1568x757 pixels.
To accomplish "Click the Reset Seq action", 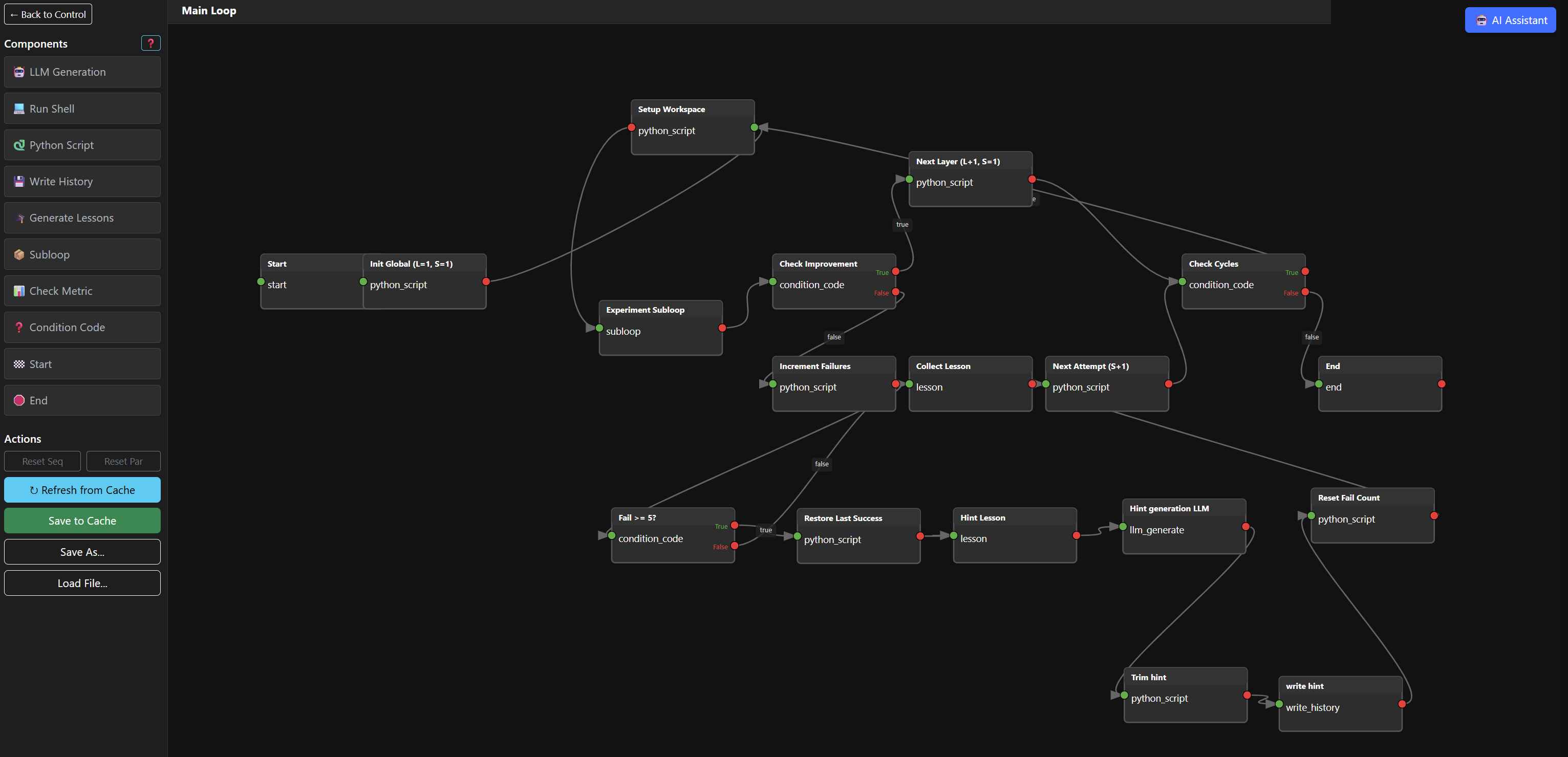I will pyautogui.click(x=42, y=461).
